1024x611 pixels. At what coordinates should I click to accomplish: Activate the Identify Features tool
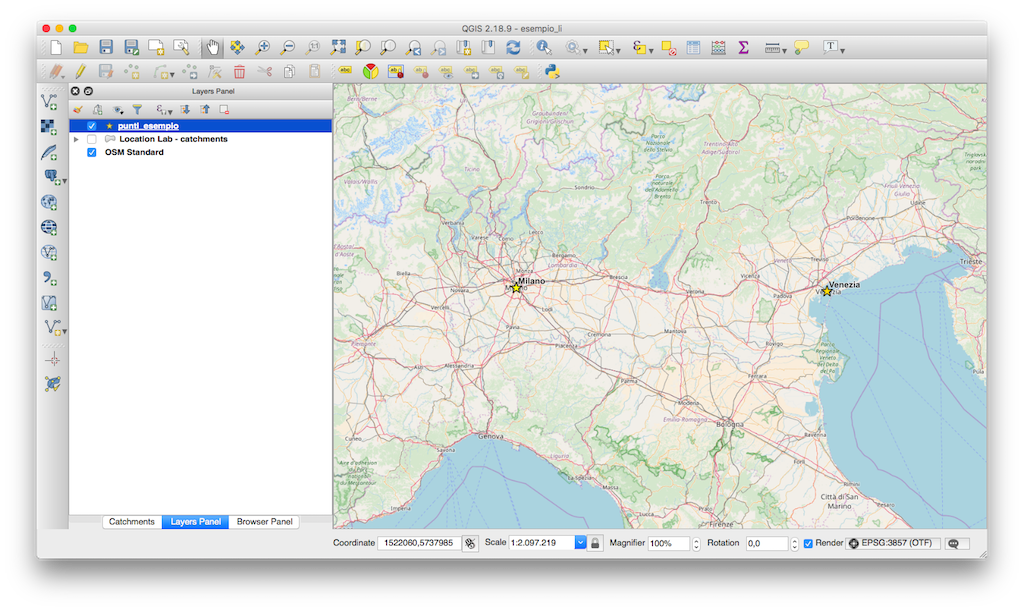click(x=543, y=47)
